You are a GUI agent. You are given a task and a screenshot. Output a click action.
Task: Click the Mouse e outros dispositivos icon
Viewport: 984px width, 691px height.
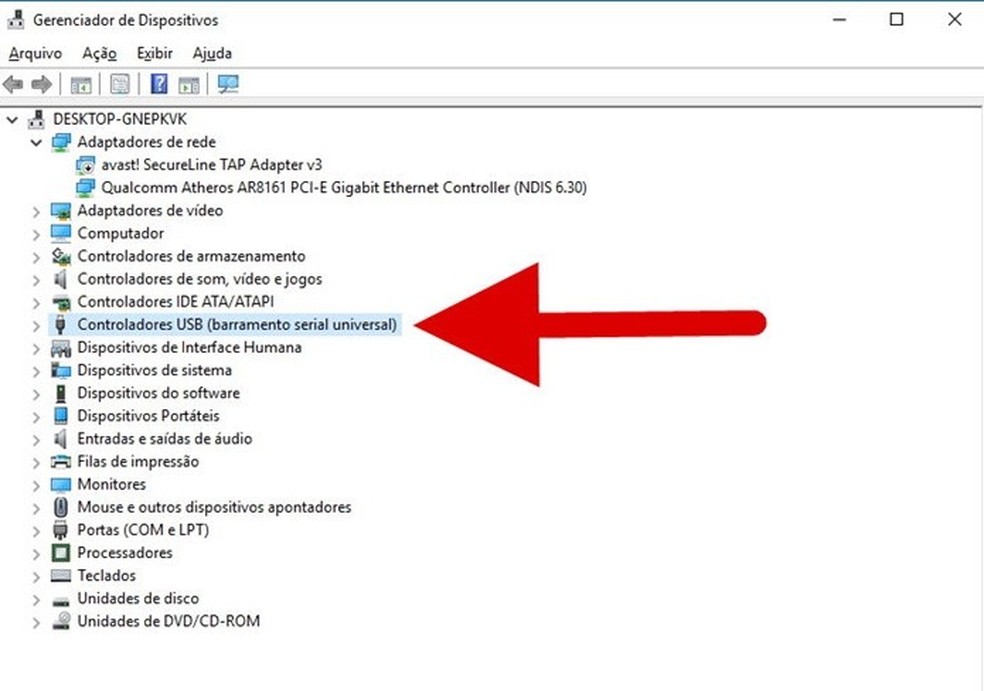[x=60, y=507]
